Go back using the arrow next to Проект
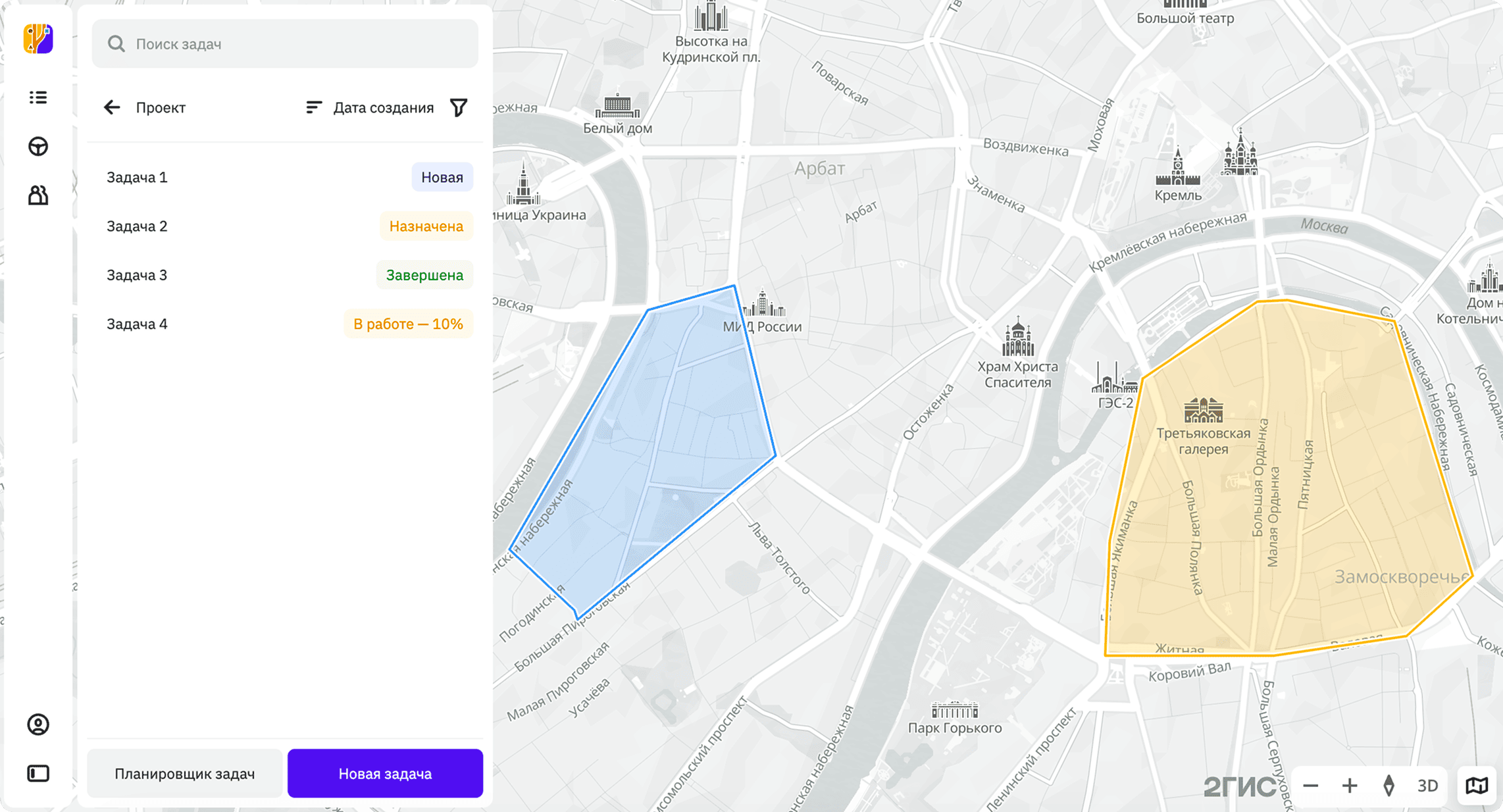1503x812 pixels. pyautogui.click(x=112, y=107)
